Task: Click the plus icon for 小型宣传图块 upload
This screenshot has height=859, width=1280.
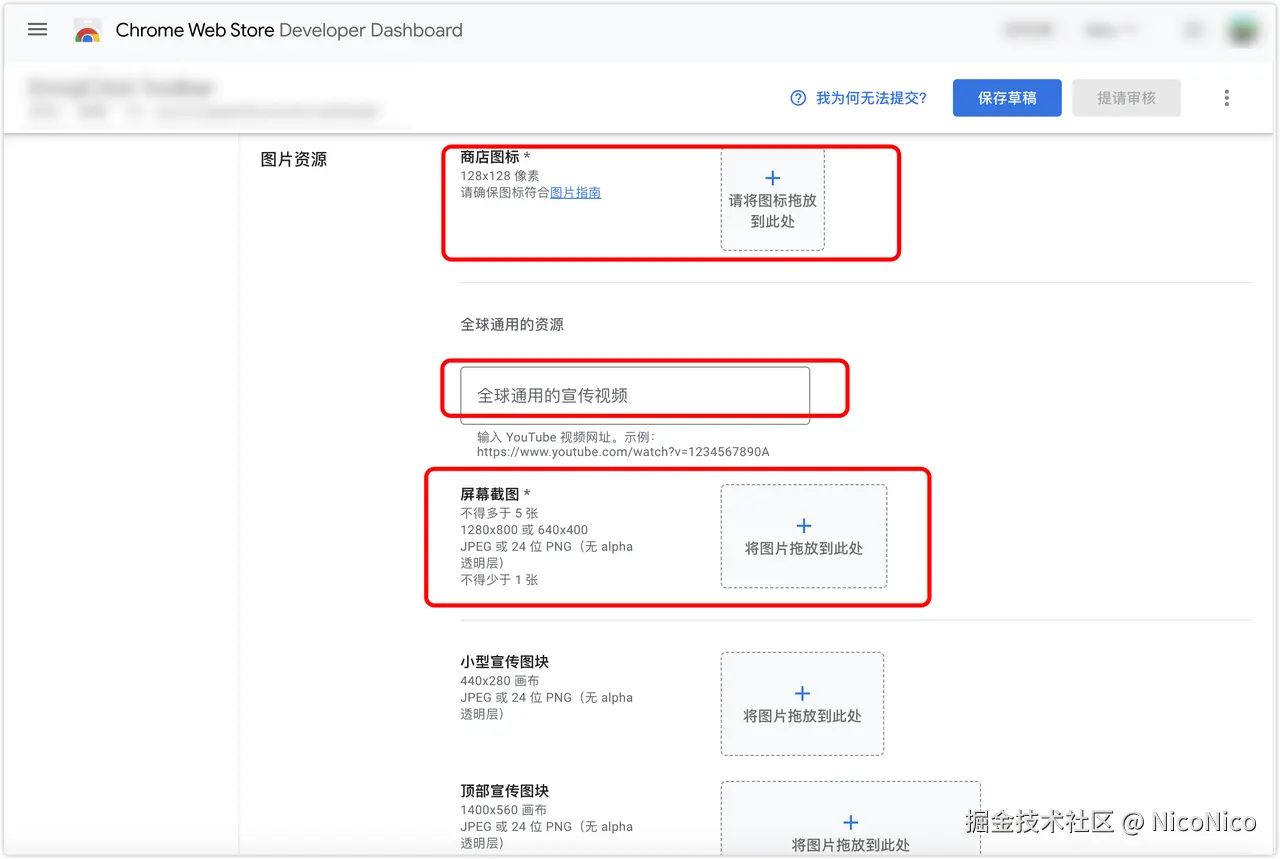Action: 802,691
